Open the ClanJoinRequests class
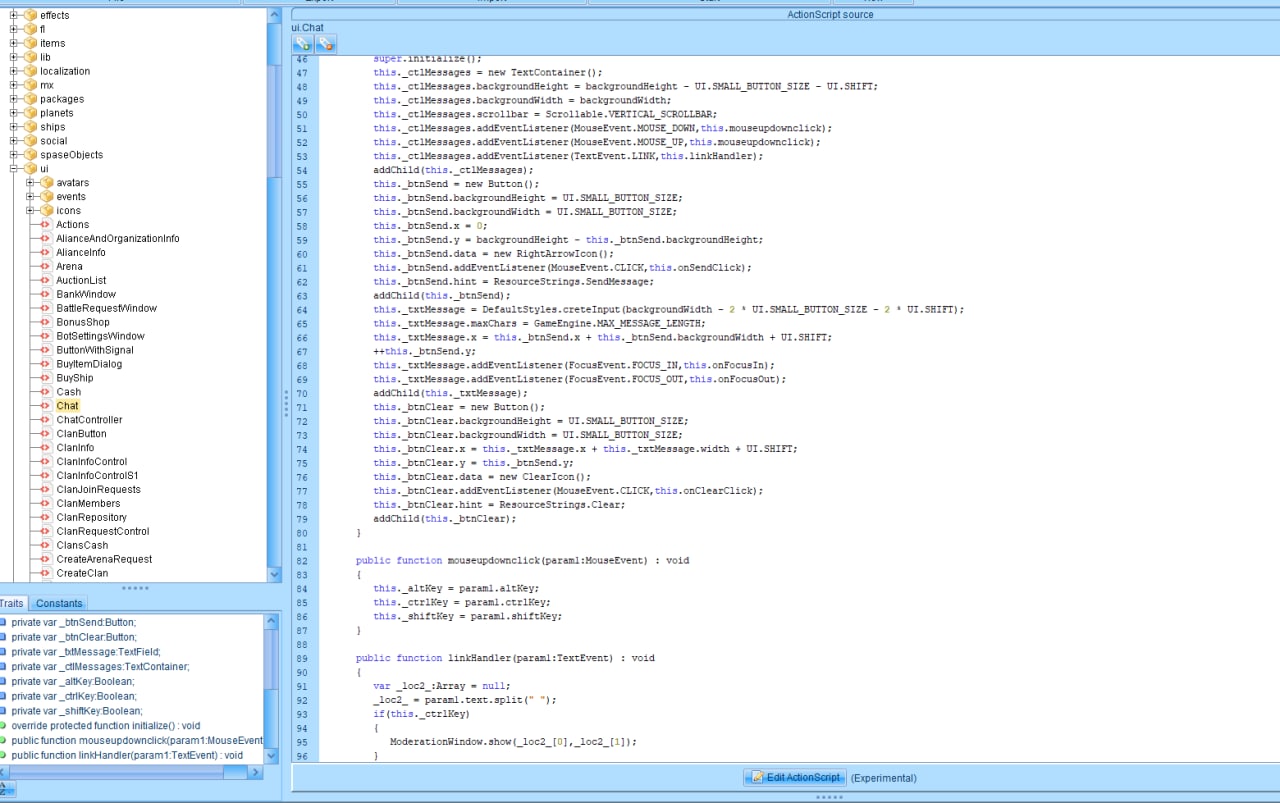Viewport: 1280px width, 803px height. [99, 490]
